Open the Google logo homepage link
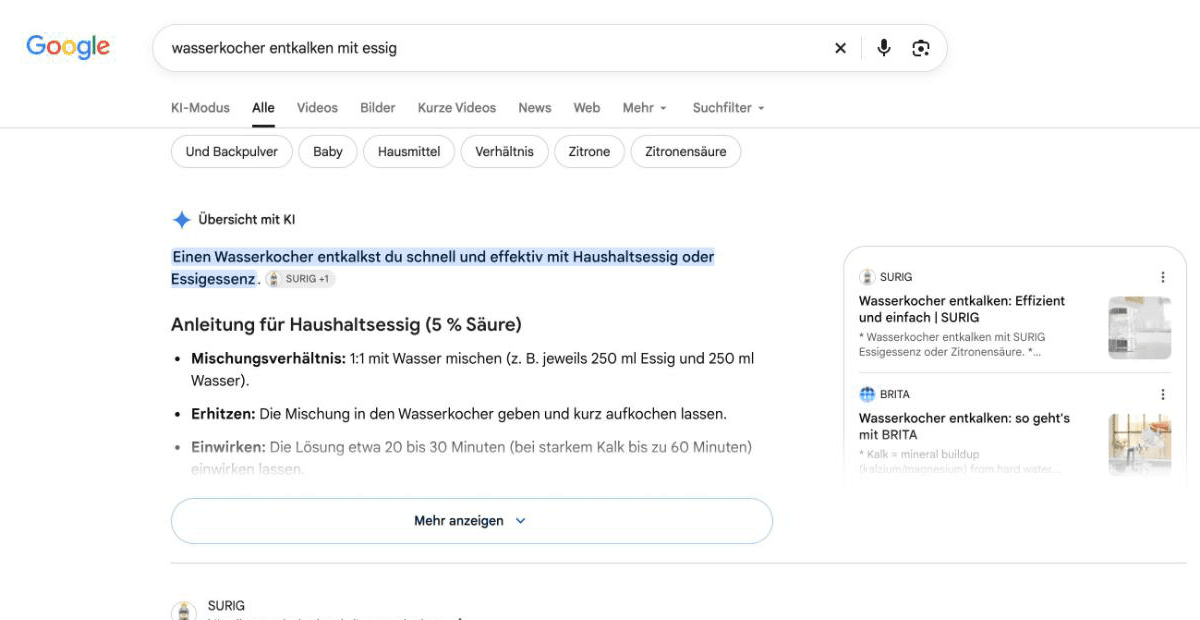1200x620 pixels. [x=68, y=47]
